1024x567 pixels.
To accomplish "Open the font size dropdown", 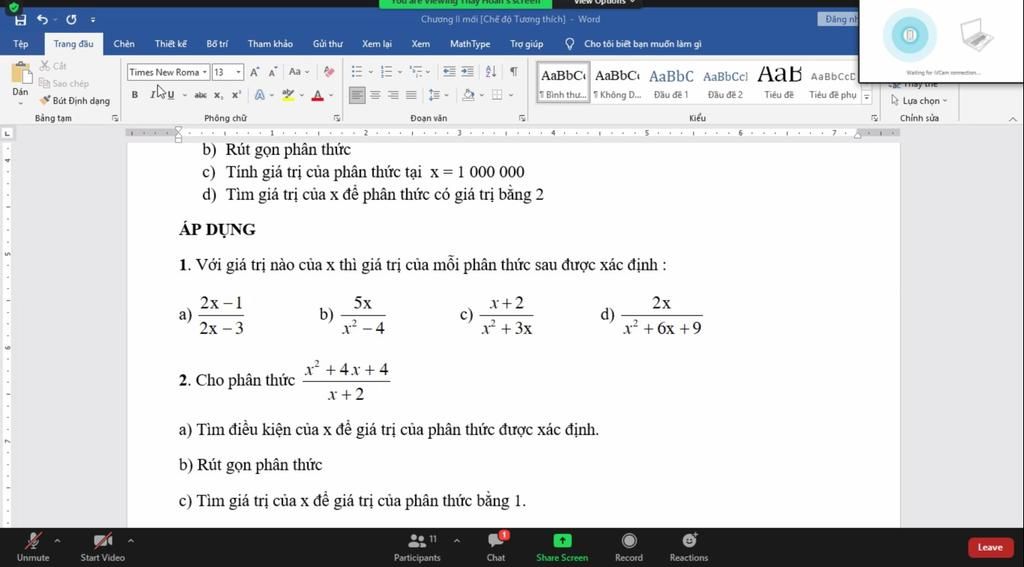I will (239, 72).
